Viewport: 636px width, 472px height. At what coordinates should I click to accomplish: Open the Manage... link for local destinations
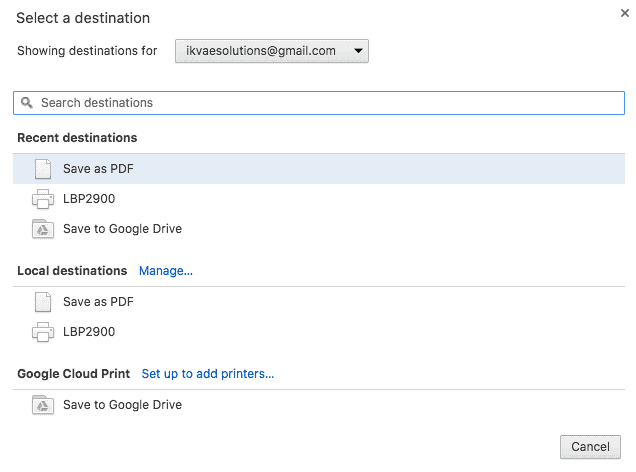coord(166,271)
